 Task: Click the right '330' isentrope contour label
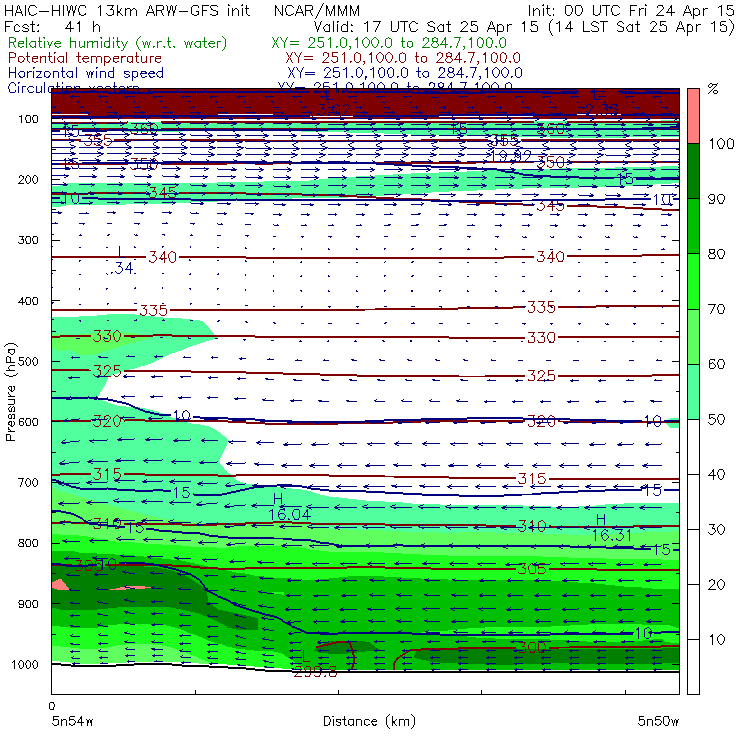click(x=541, y=338)
